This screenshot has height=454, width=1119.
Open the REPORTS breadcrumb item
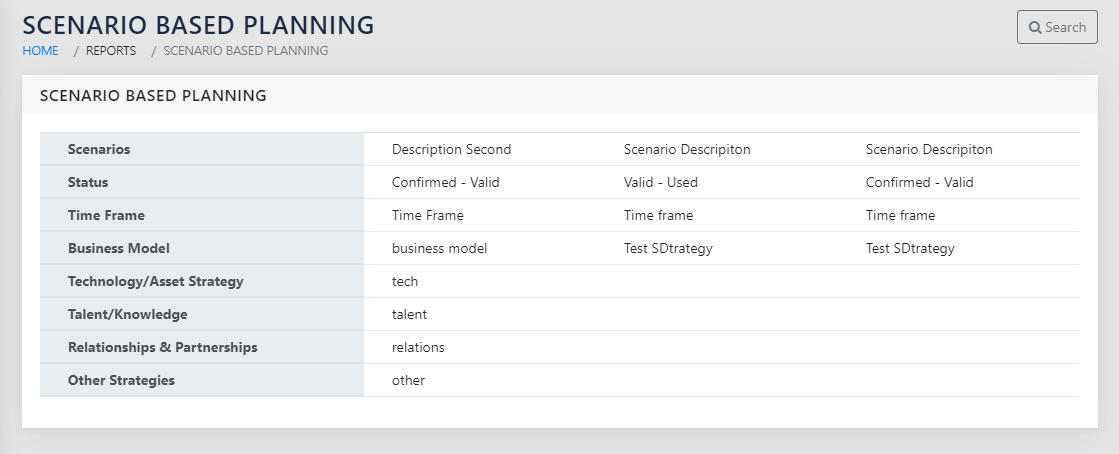[x=111, y=50]
